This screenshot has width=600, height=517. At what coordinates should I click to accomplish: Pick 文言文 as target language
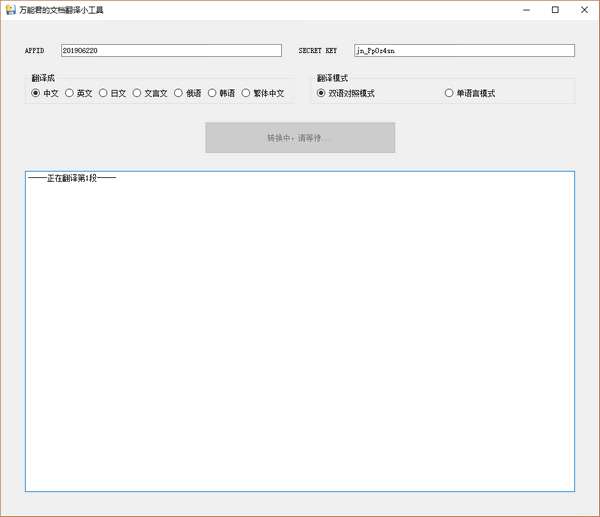[x=150, y=93]
